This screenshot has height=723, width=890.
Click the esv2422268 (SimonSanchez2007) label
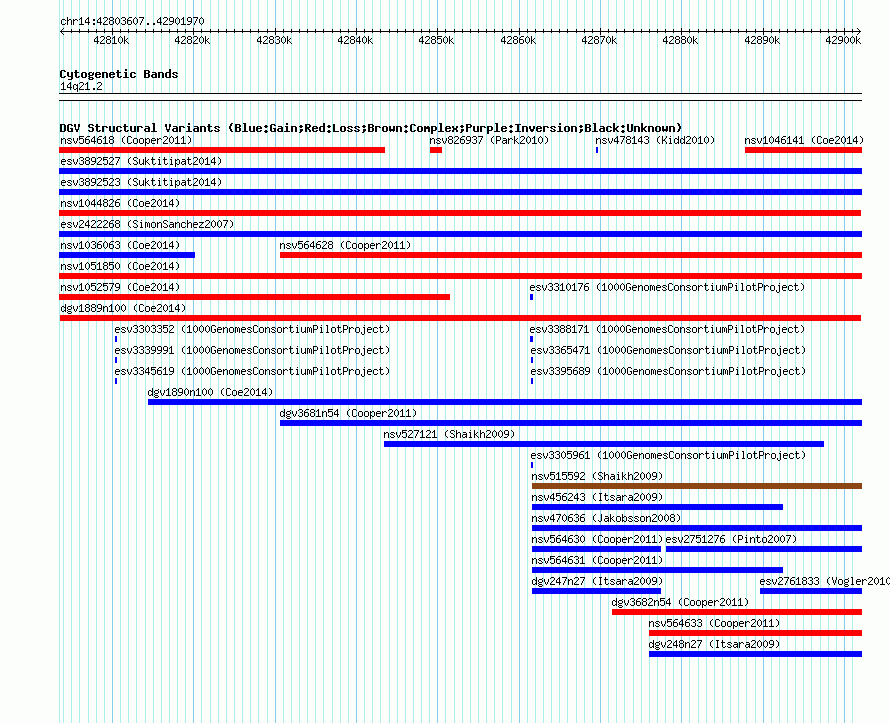click(x=147, y=224)
